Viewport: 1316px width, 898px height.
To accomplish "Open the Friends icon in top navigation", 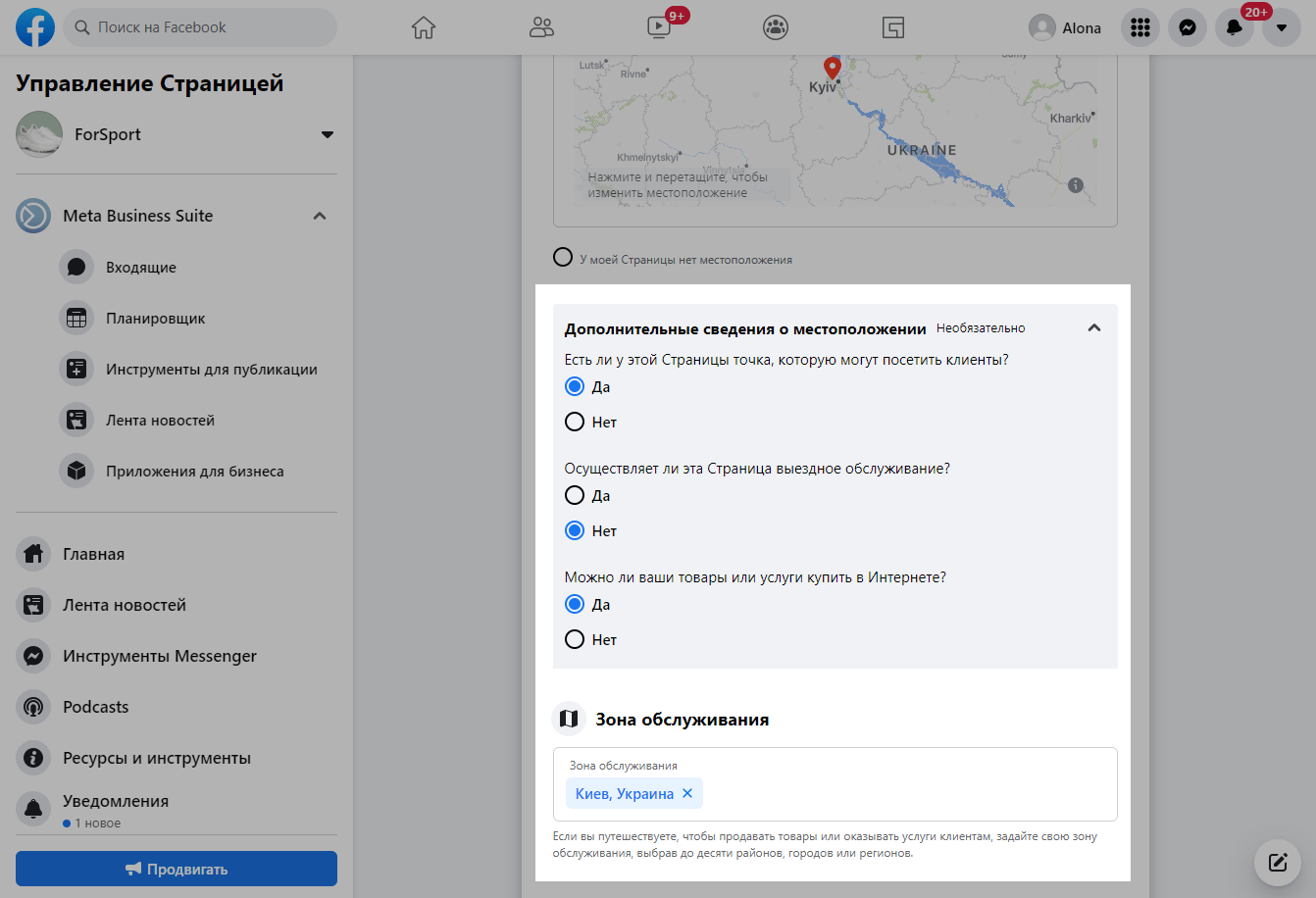I will (541, 27).
